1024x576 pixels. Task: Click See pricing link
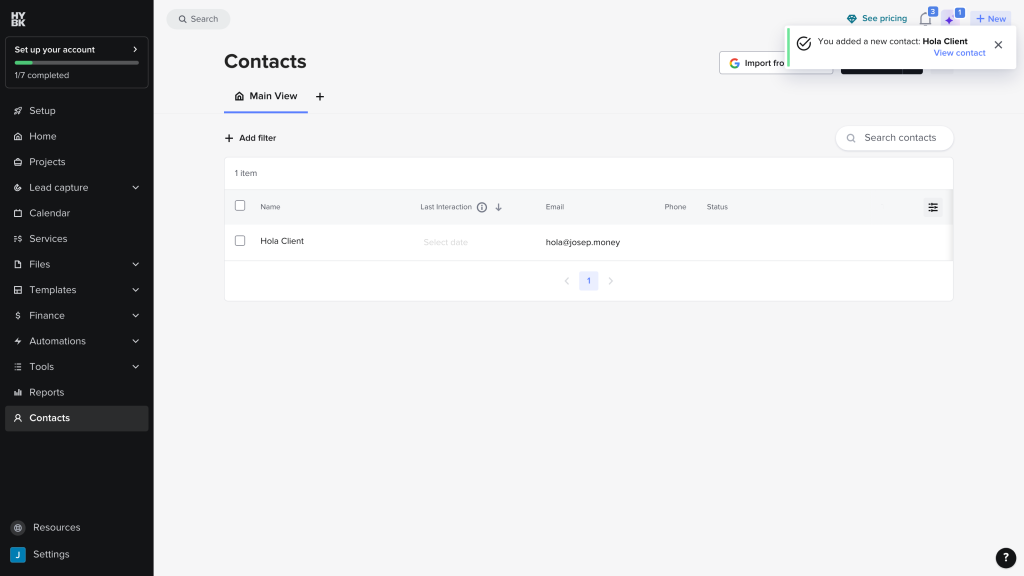coord(876,18)
